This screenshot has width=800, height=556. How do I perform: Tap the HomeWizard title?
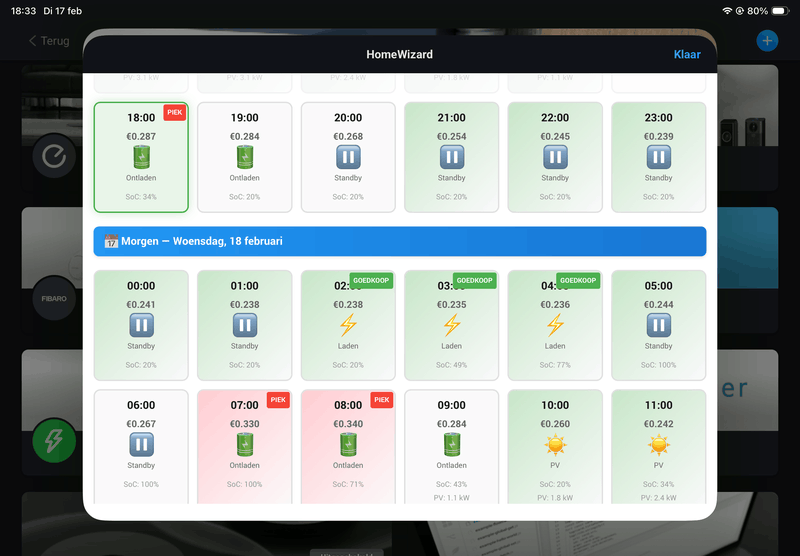tap(399, 55)
